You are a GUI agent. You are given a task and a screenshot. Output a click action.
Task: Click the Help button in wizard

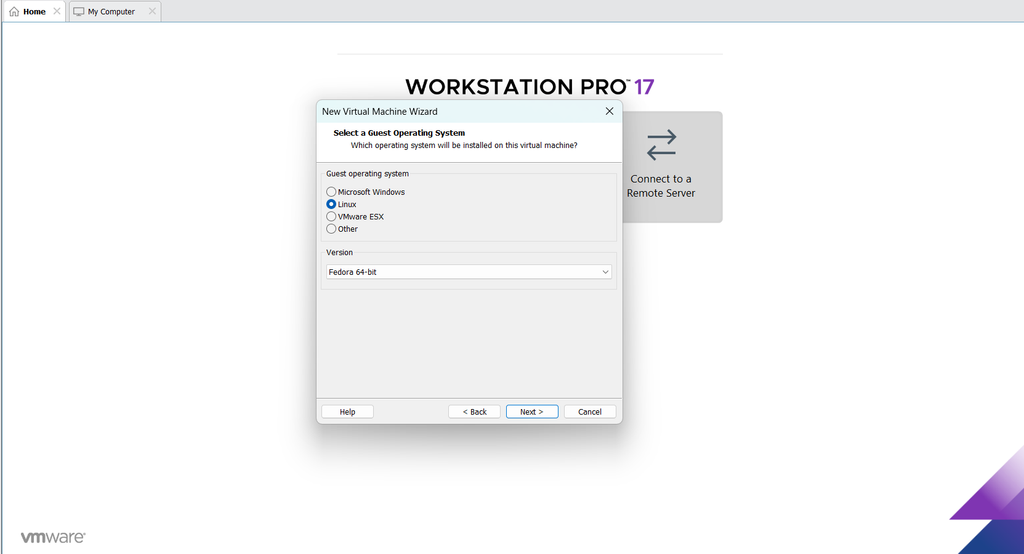[347, 412]
